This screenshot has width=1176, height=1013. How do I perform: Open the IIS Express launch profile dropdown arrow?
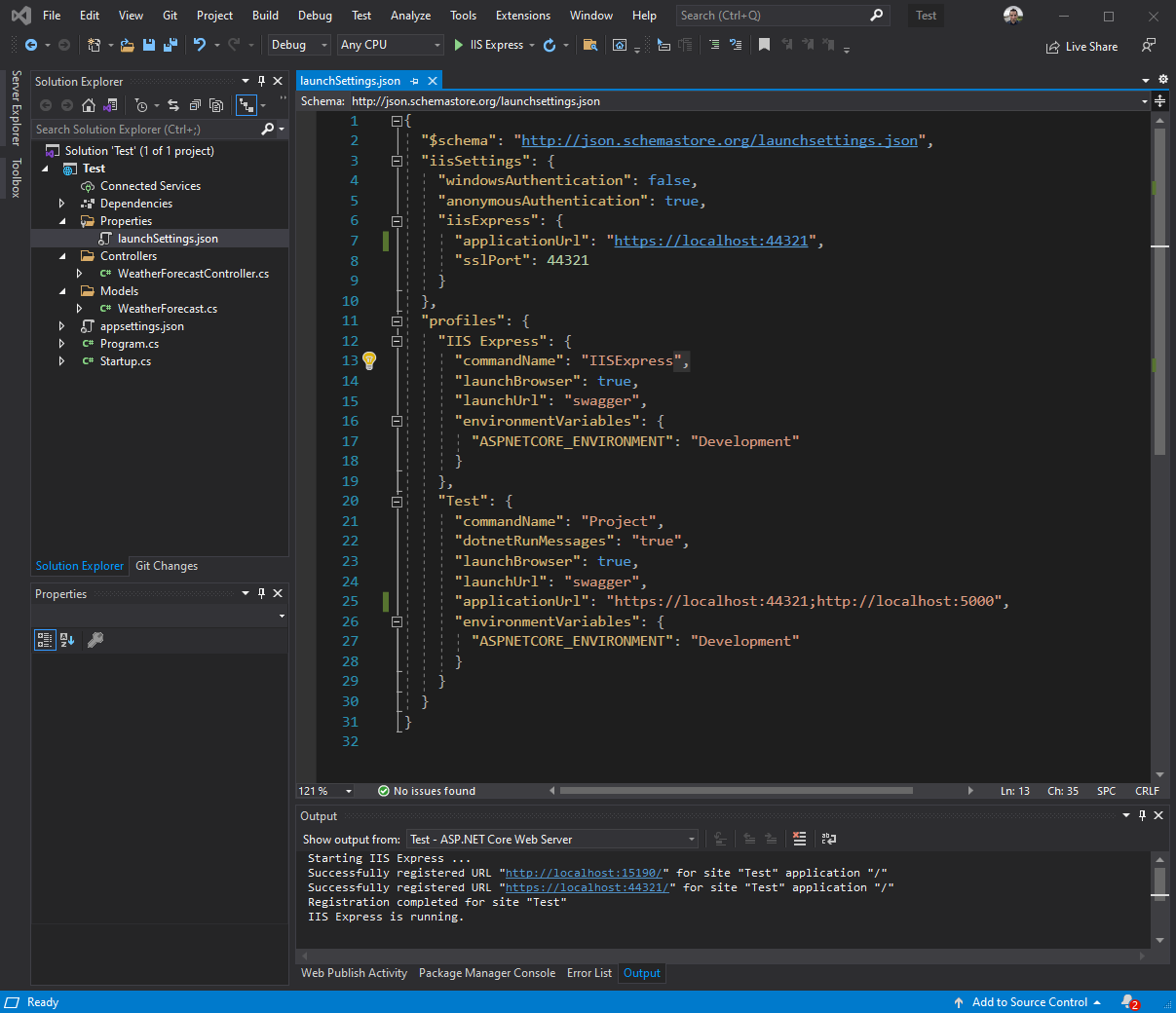pyautogui.click(x=532, y=46)
